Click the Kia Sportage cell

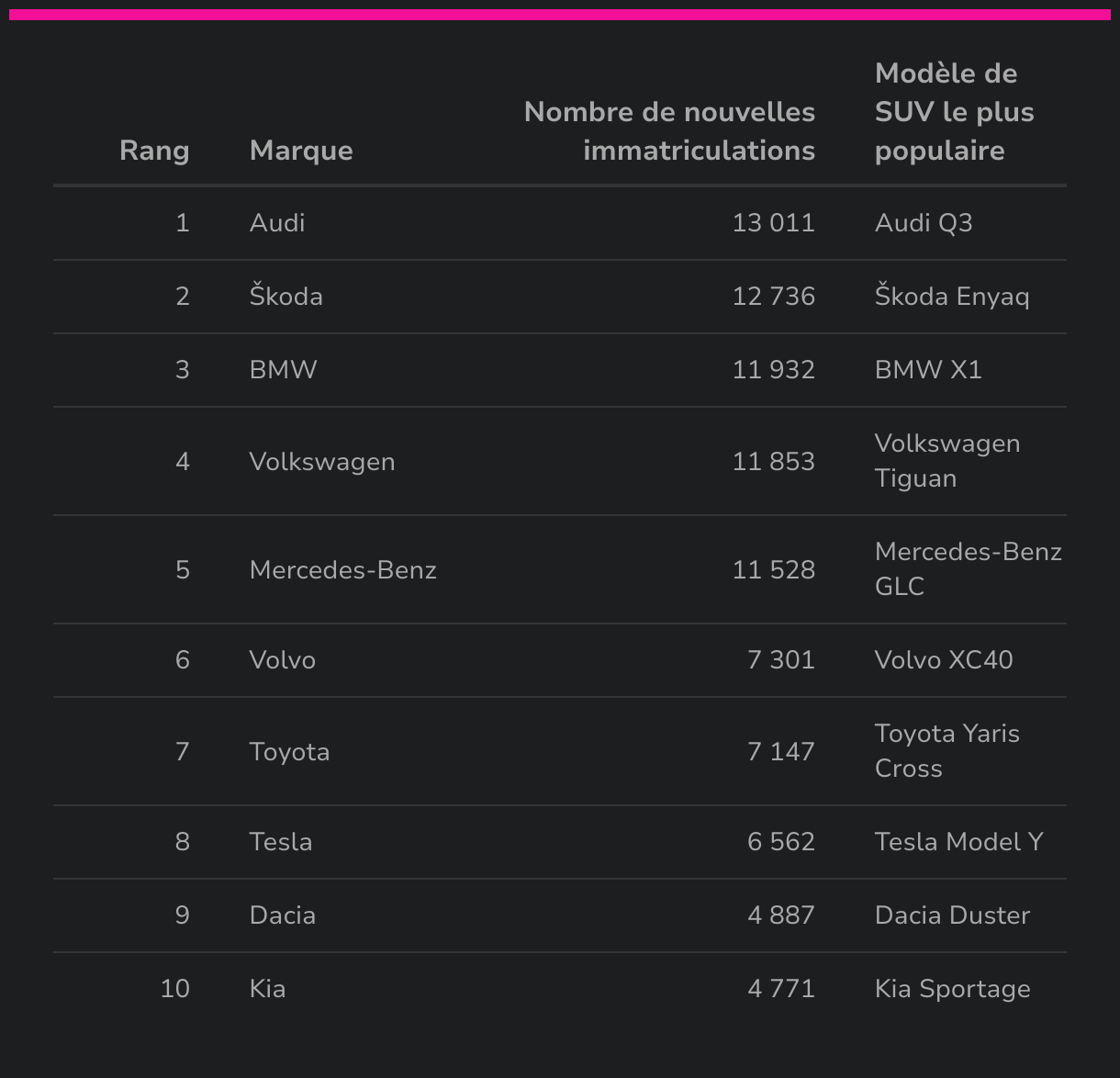(952, 989)
